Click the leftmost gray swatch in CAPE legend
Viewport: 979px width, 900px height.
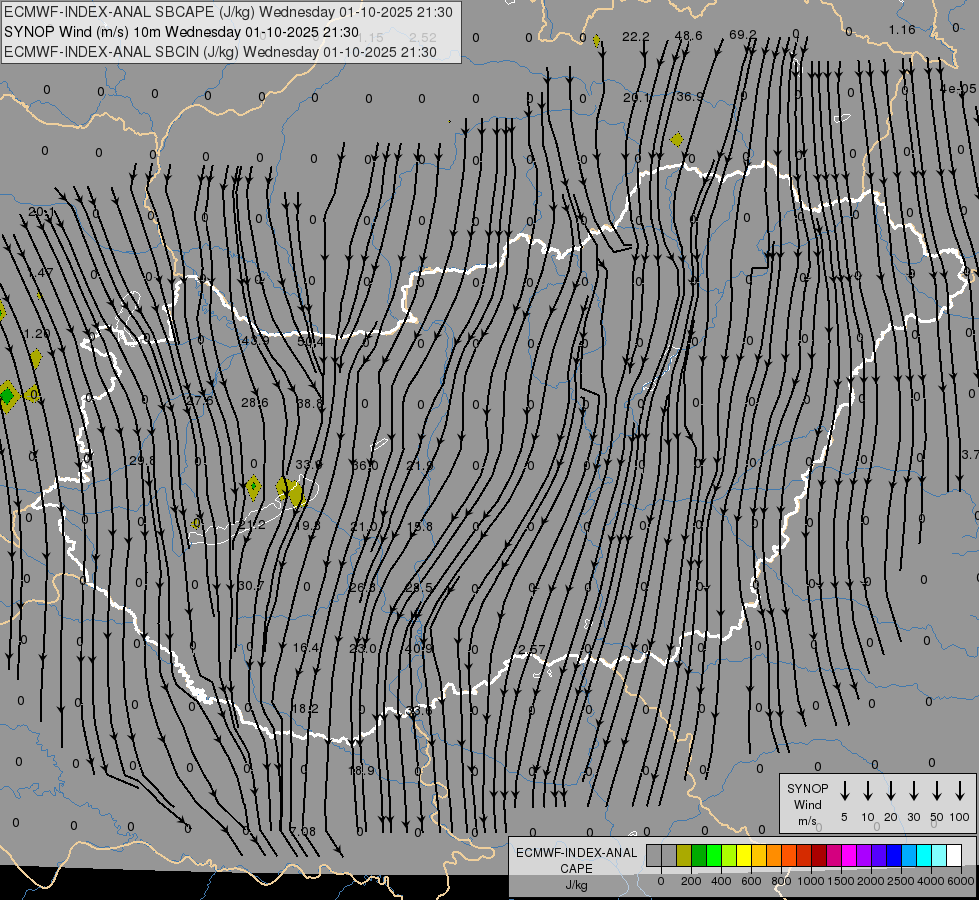[654, 855]
